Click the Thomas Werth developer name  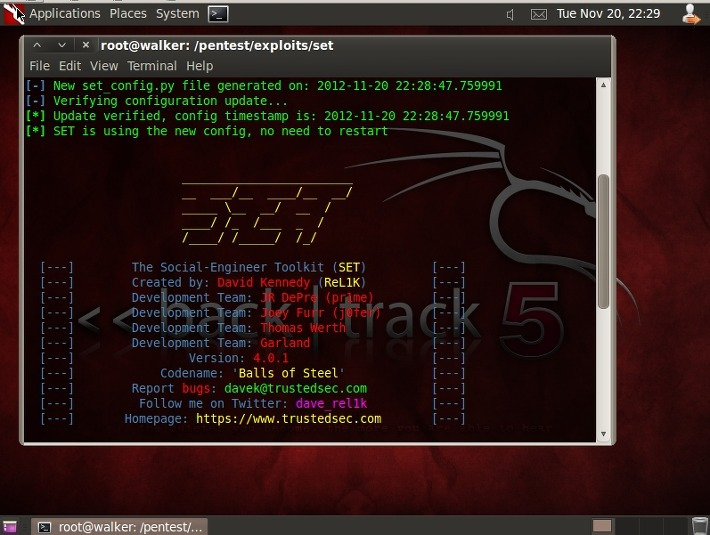[303, 328]
